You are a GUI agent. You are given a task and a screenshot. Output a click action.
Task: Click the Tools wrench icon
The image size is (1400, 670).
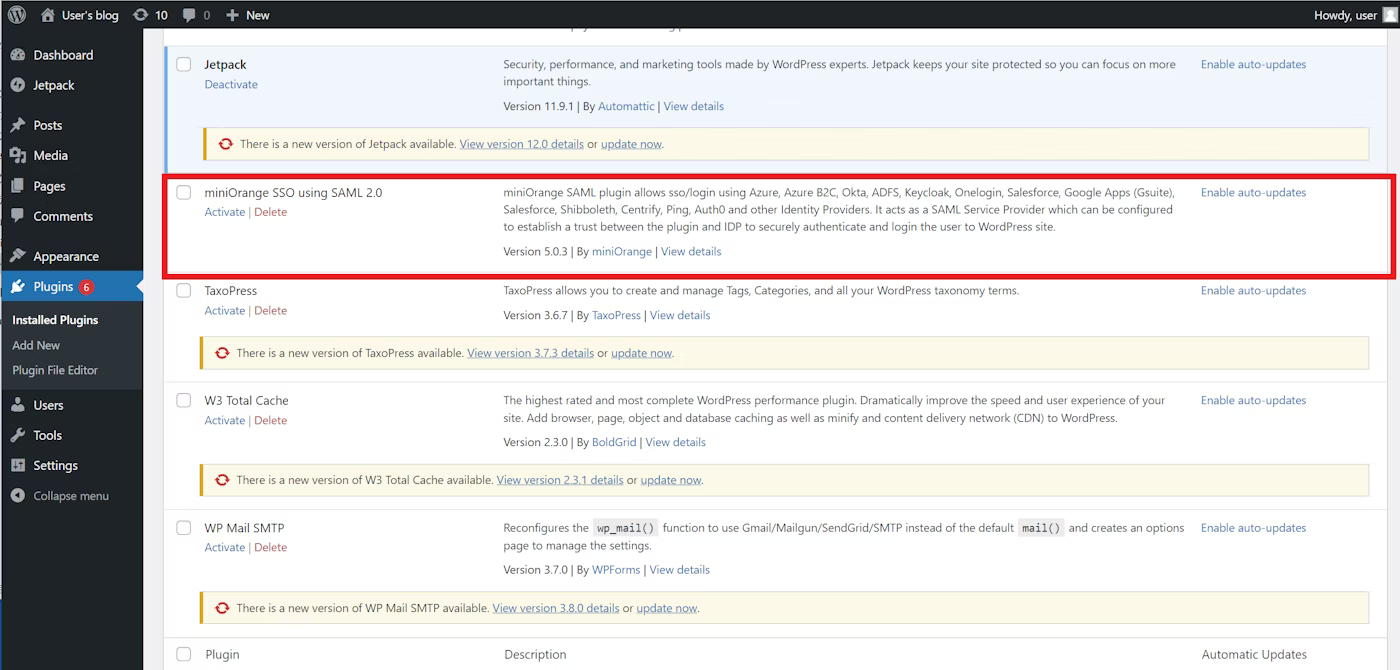pos(17,435)
